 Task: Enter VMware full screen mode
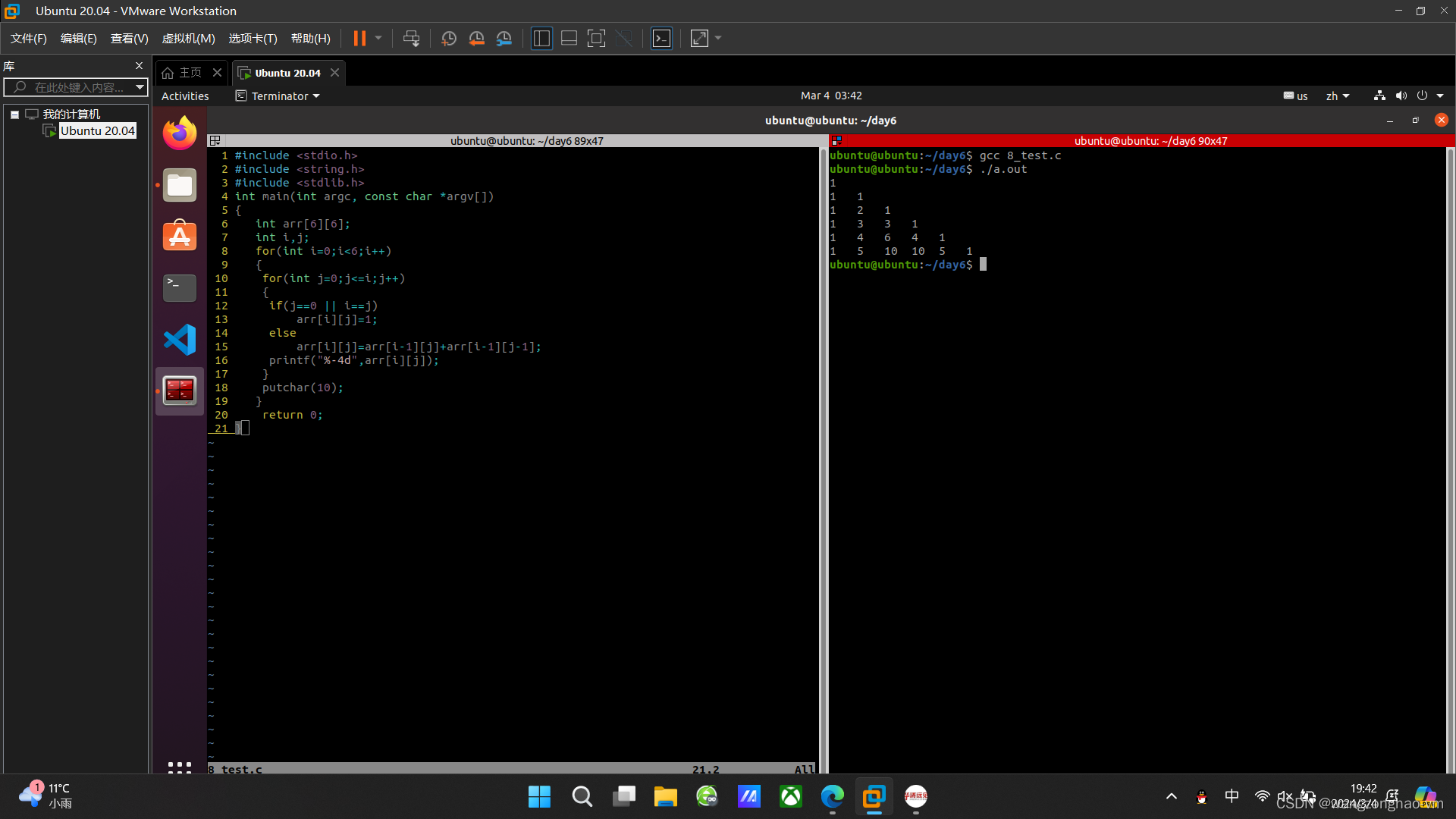(x=597, y=39)
